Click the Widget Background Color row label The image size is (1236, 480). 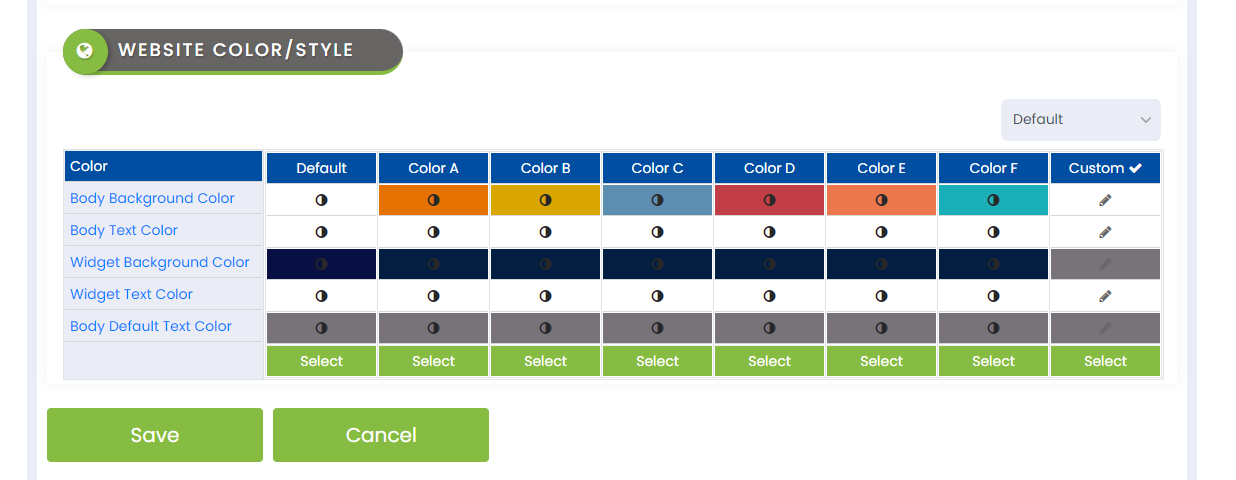click(x=160, y=262)
